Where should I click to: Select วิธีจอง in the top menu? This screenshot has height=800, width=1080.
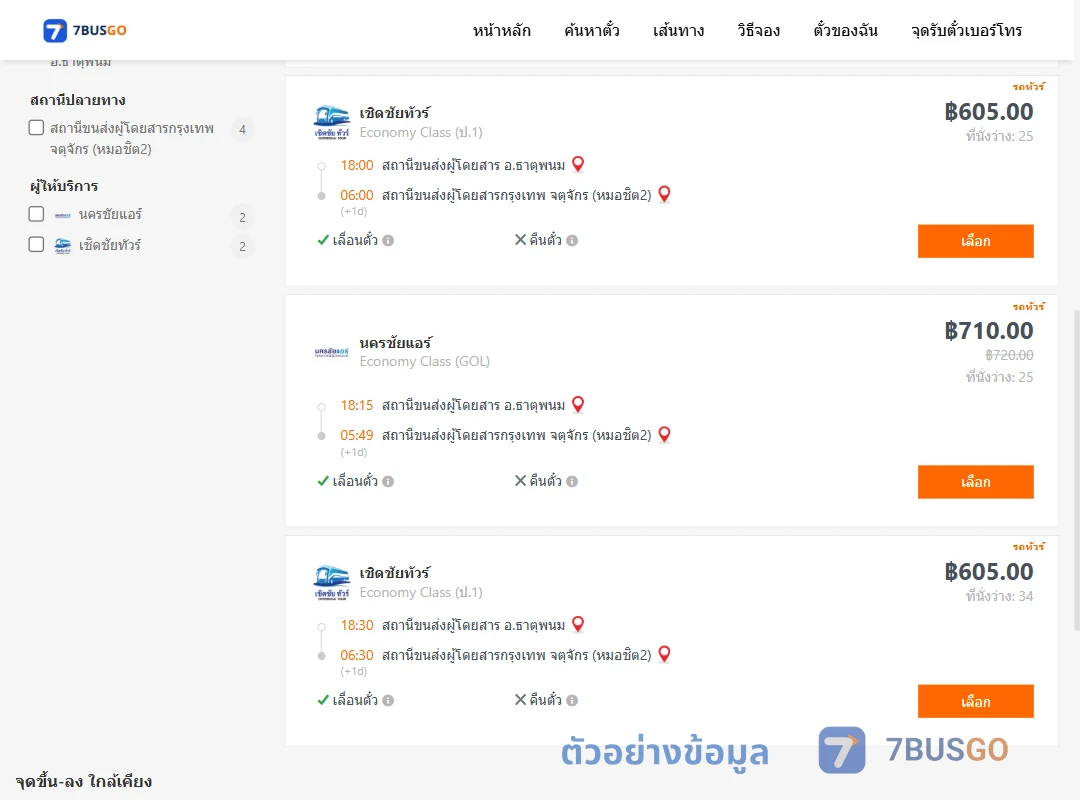758,30
